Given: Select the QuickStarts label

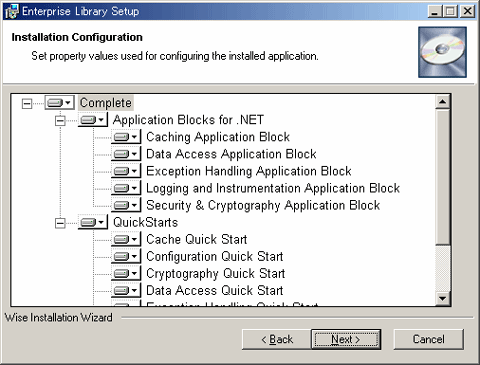Looking at the screenshot, I should pos(145,222).
